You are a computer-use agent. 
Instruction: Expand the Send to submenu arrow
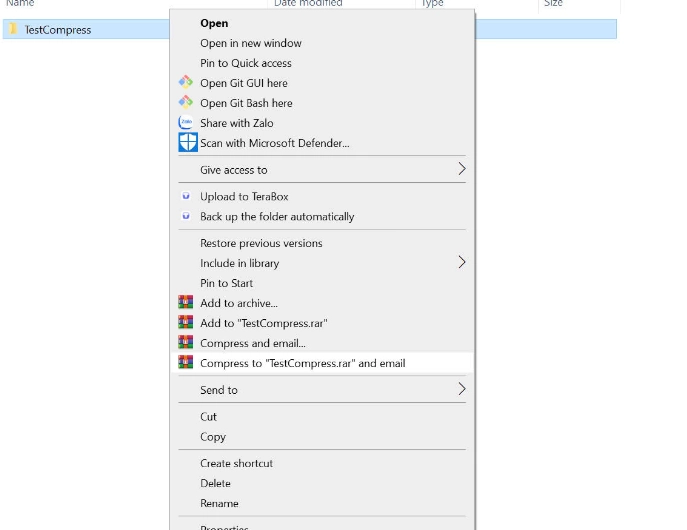461,389
